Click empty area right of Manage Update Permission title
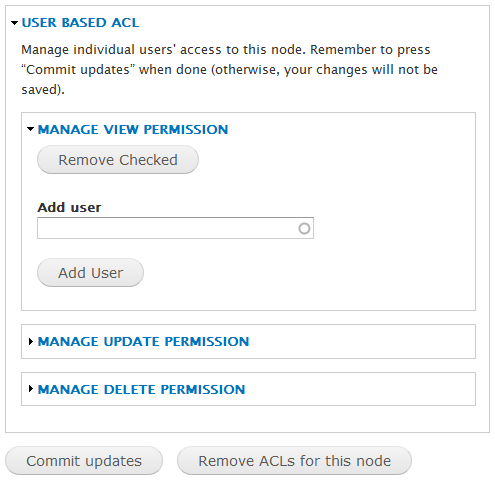The image size is (495, 480). point(360,341)
